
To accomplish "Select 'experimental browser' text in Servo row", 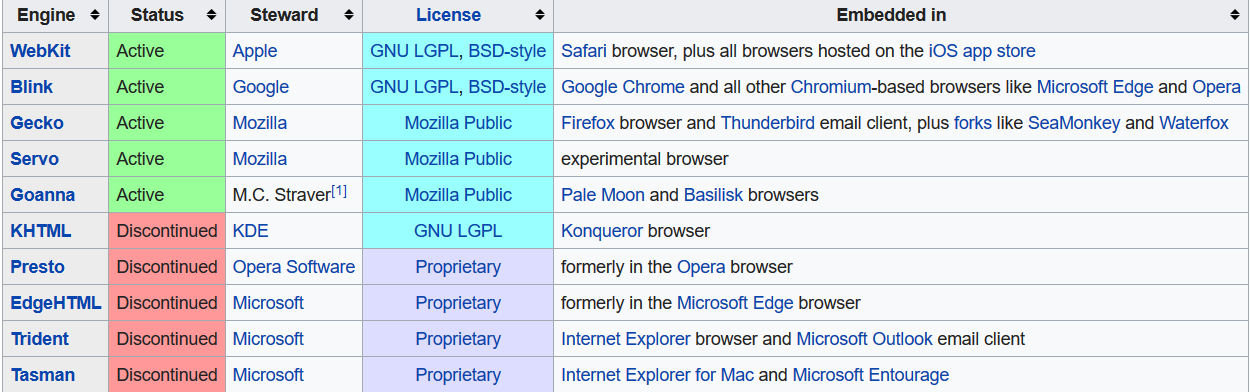I will (x=645, y=159).
